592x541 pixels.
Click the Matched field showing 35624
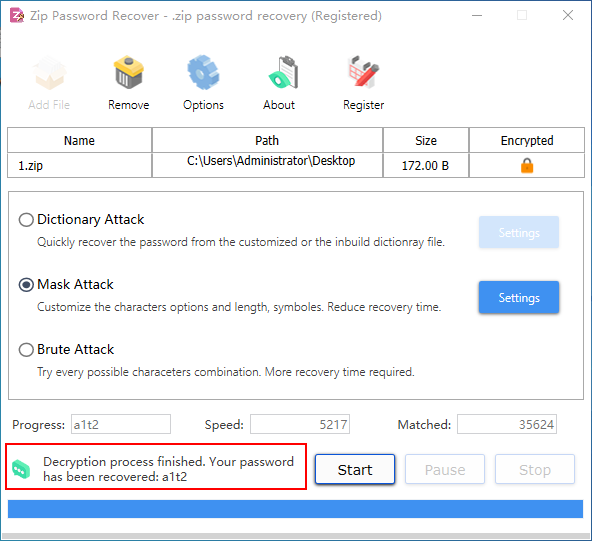point(507,424)
